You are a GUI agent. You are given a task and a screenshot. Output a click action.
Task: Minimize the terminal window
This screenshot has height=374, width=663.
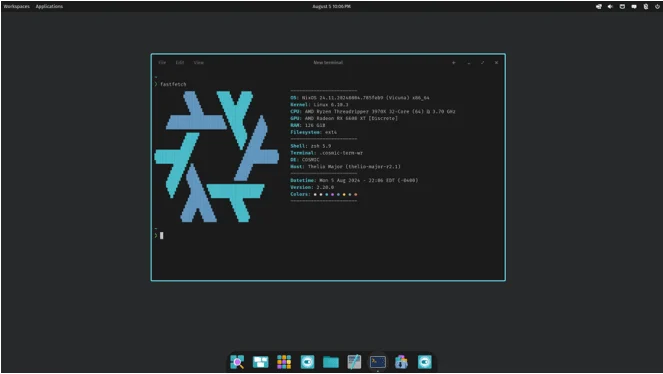click(468, 63)
